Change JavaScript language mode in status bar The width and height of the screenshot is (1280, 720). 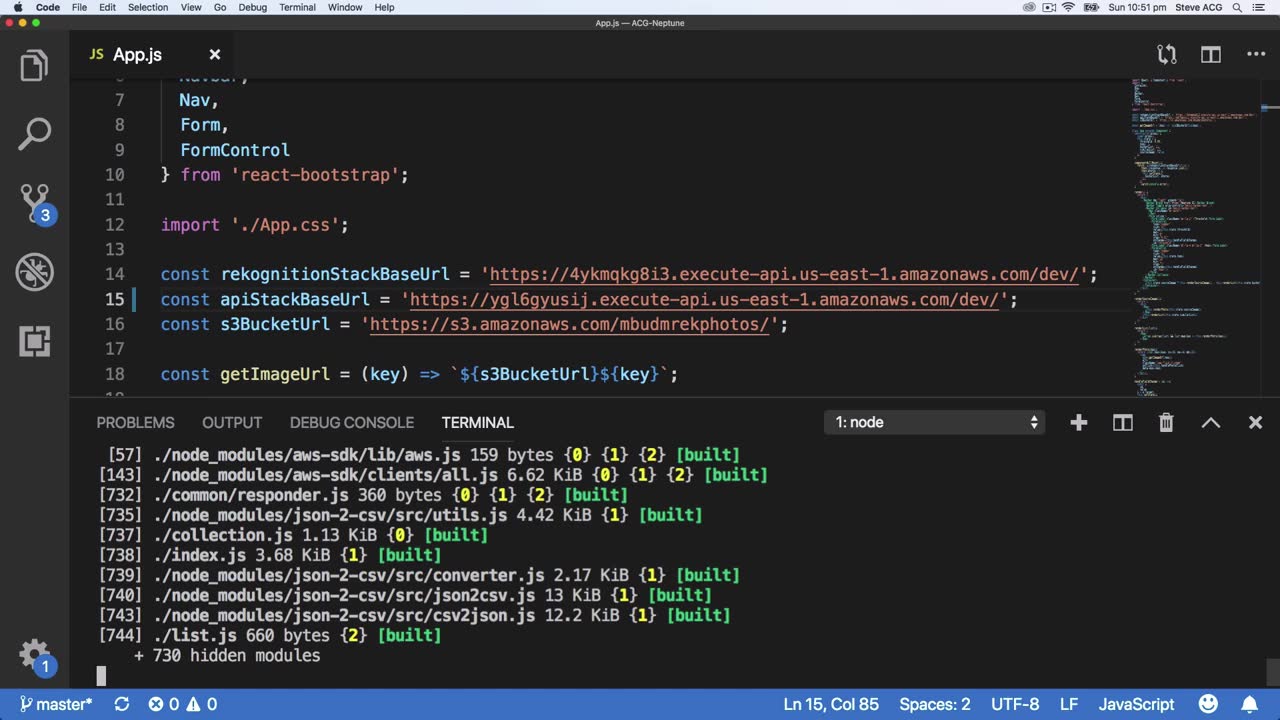point(1136,704)
